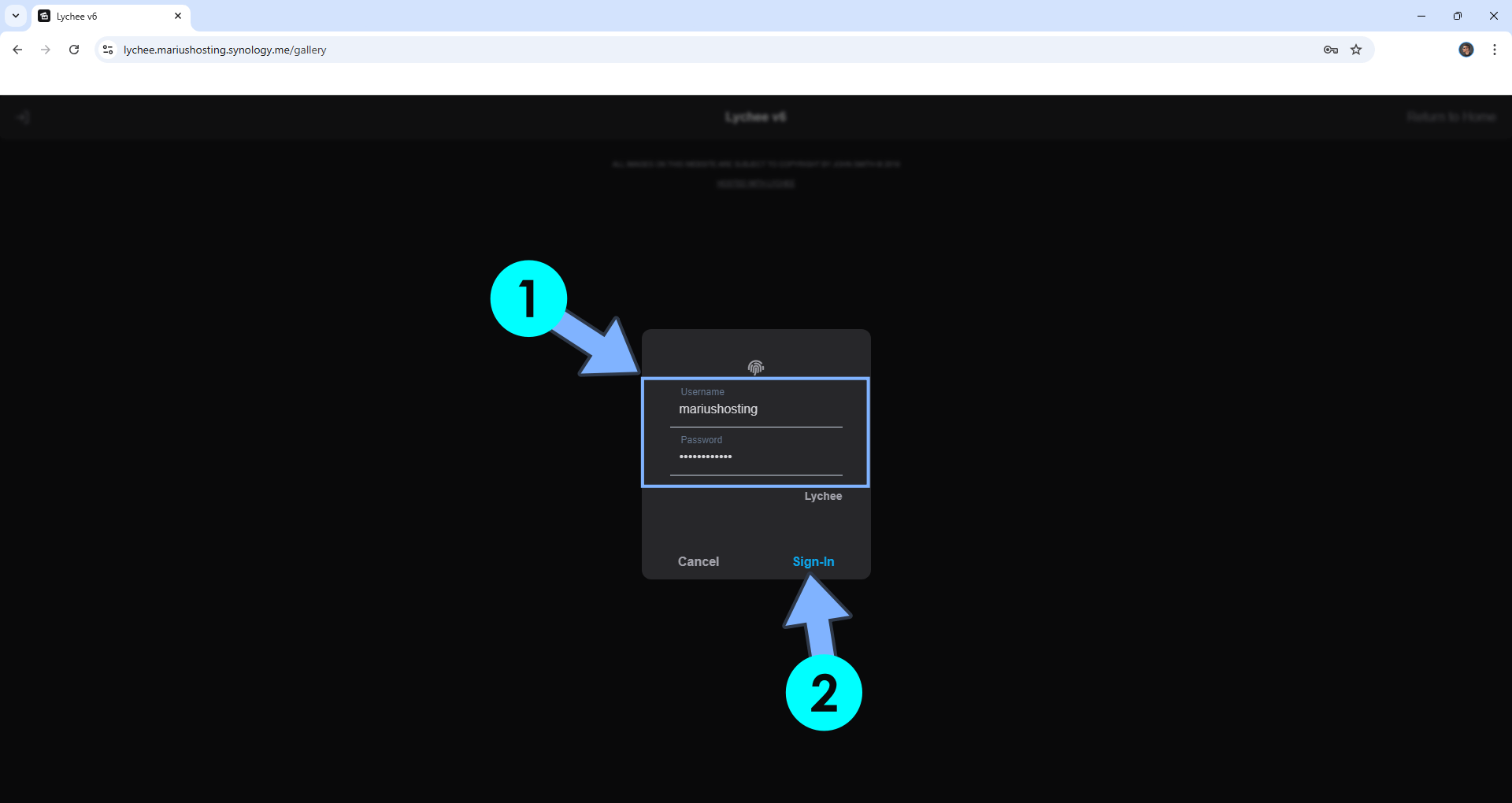Screen dimensions: 1512x803
Task: Click the Lychee v6 header title
Action: point(756,117)
